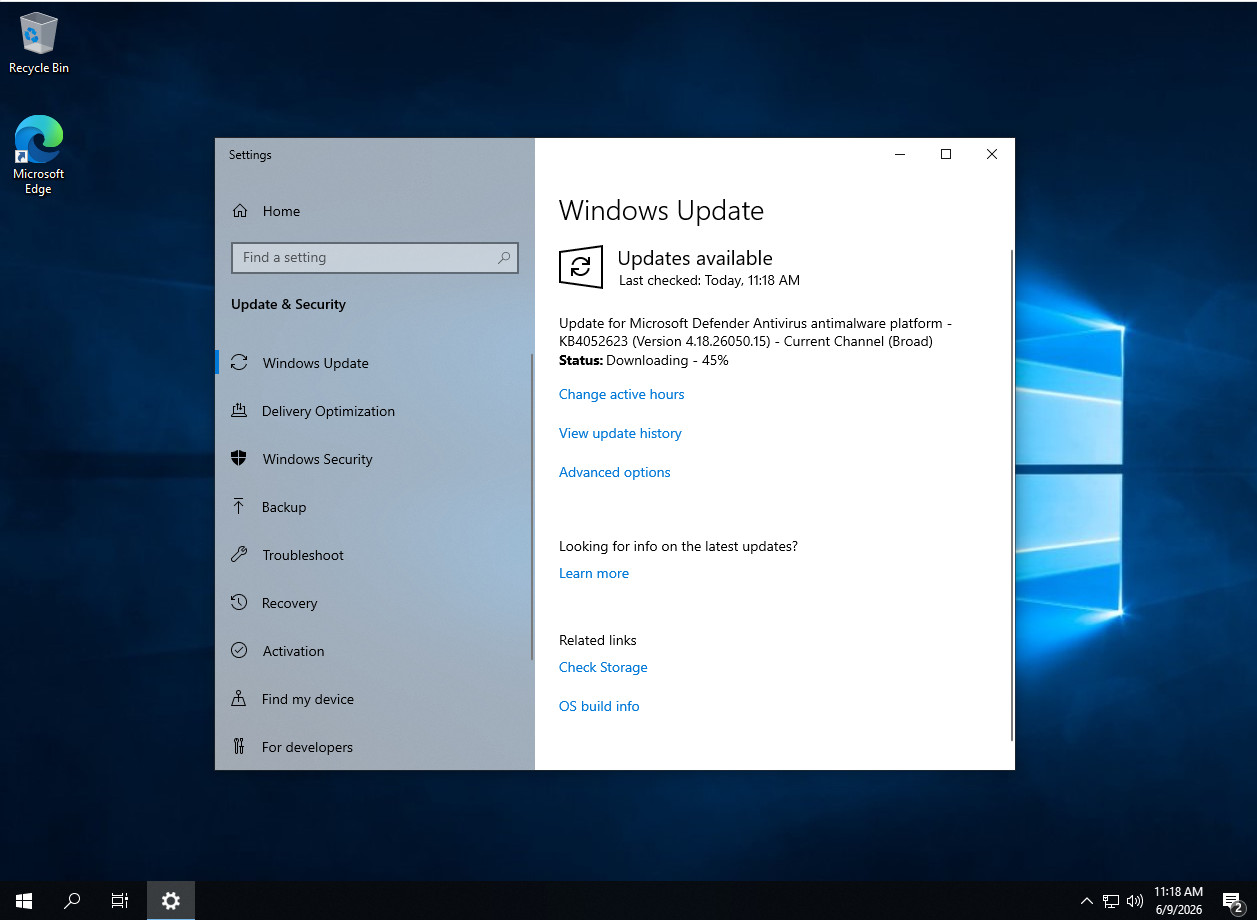Image resolution: width=1257 pixels, height=920 pixels.
Task: Focus the Find a setting search box
Action: click(x=375, y=257)
